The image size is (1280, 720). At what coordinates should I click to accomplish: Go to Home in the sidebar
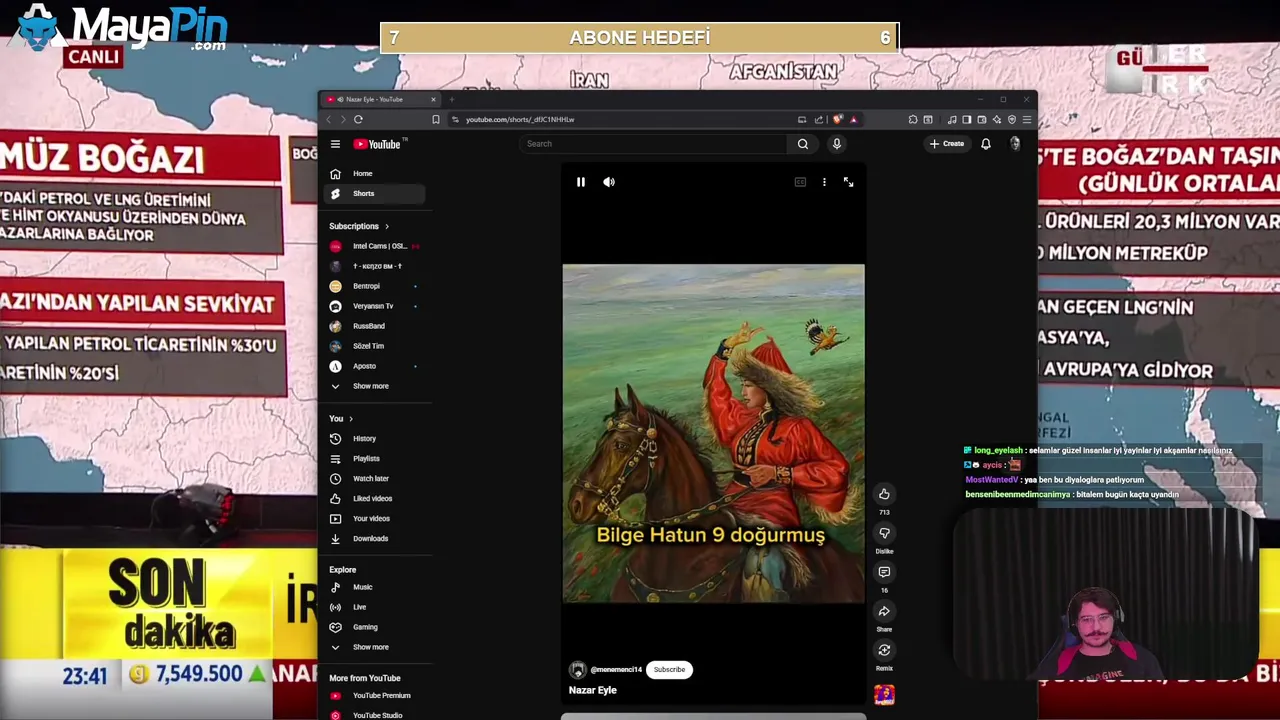(376, 174)
